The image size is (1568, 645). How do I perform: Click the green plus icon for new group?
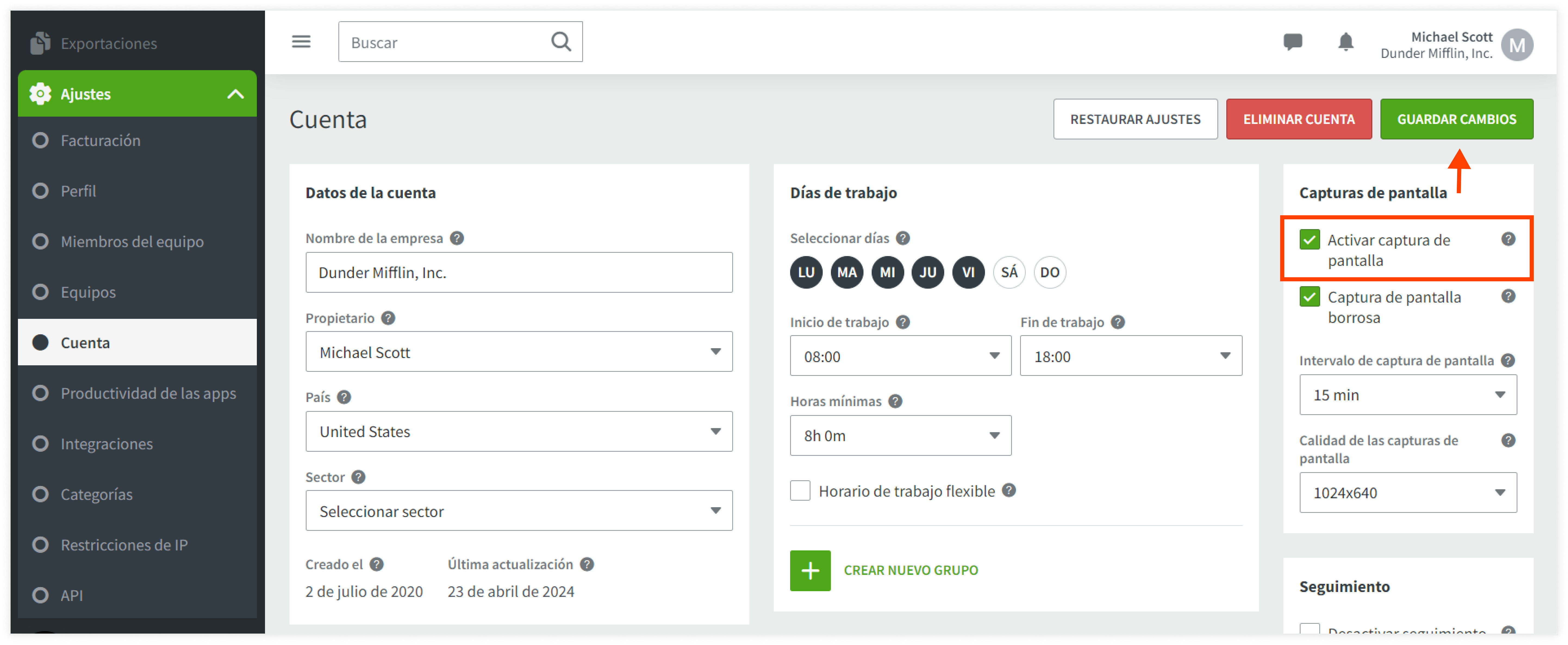(x=810, y=570)
